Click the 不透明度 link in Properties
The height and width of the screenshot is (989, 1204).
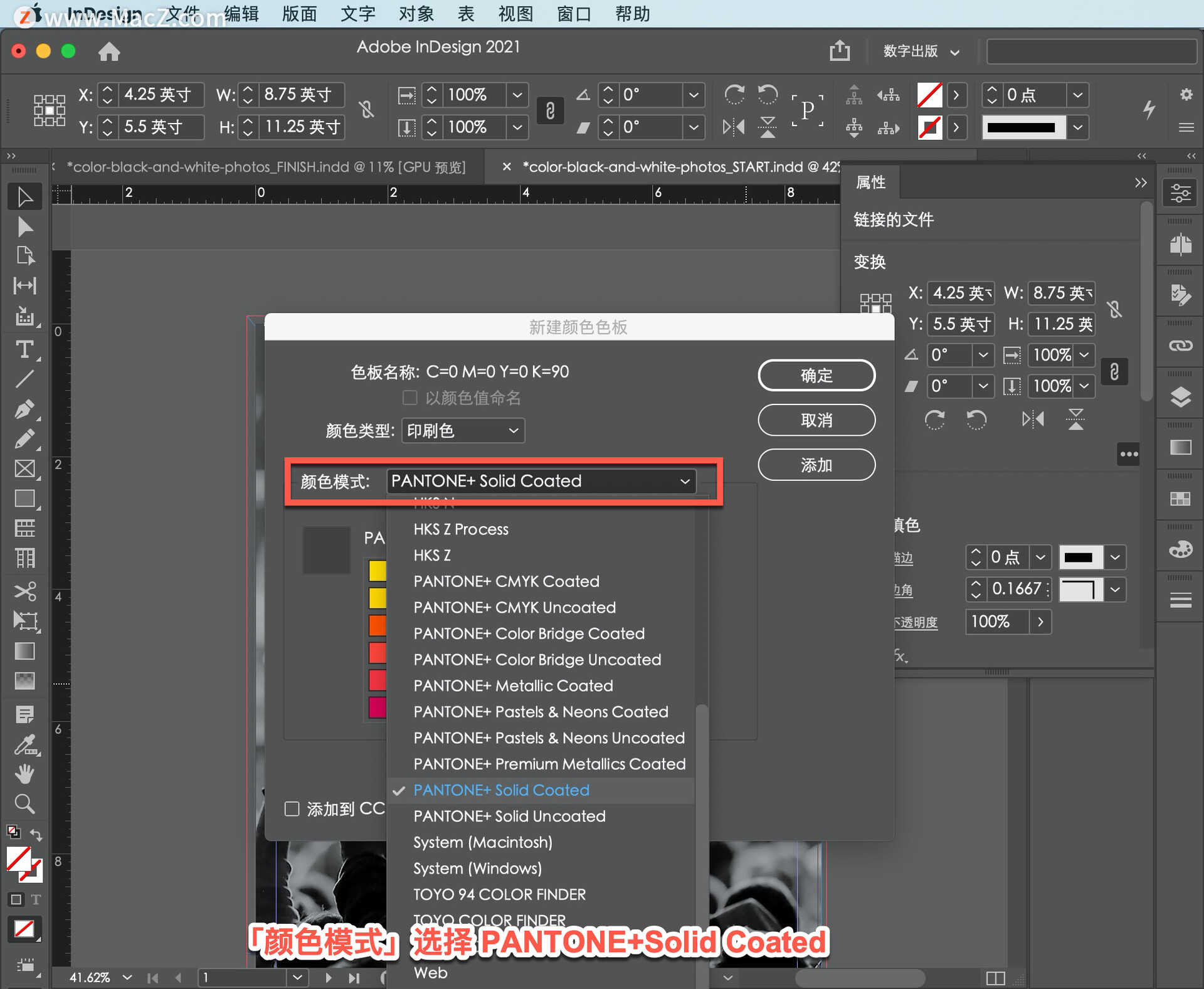click(x=916, y=623)
